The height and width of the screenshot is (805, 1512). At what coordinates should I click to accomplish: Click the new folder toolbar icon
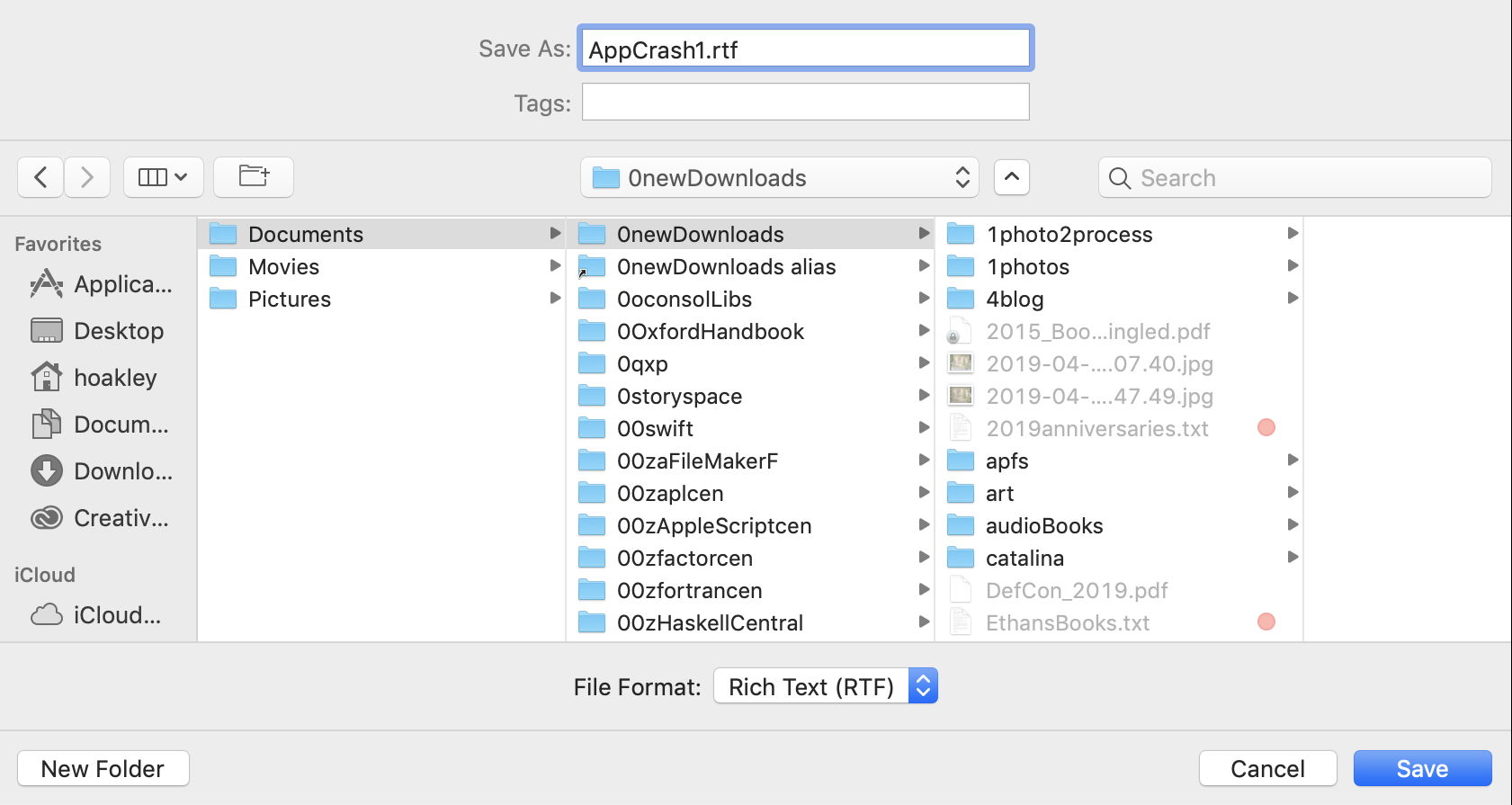[x=254, y=177]
